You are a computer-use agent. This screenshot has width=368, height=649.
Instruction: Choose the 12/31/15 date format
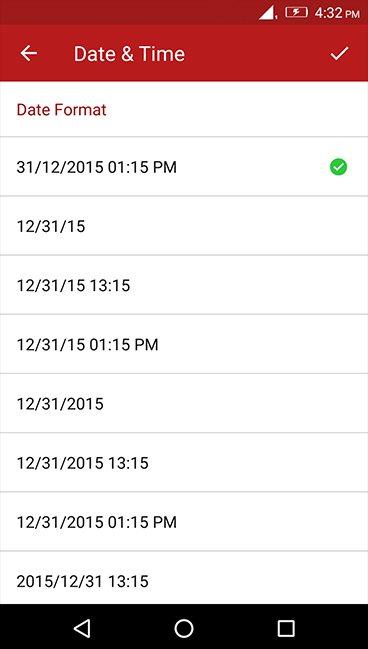coord(184,226)
